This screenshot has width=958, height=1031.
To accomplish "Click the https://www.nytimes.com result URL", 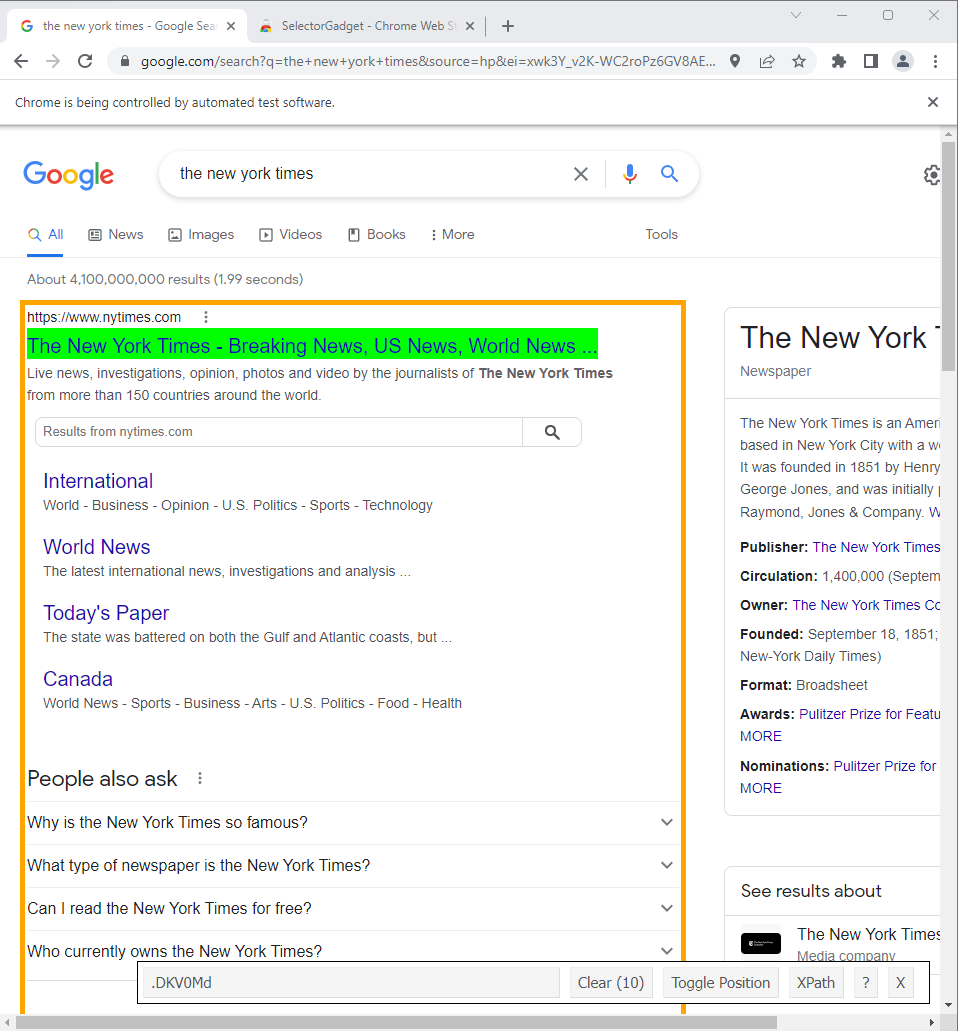I will pos(104,317).
